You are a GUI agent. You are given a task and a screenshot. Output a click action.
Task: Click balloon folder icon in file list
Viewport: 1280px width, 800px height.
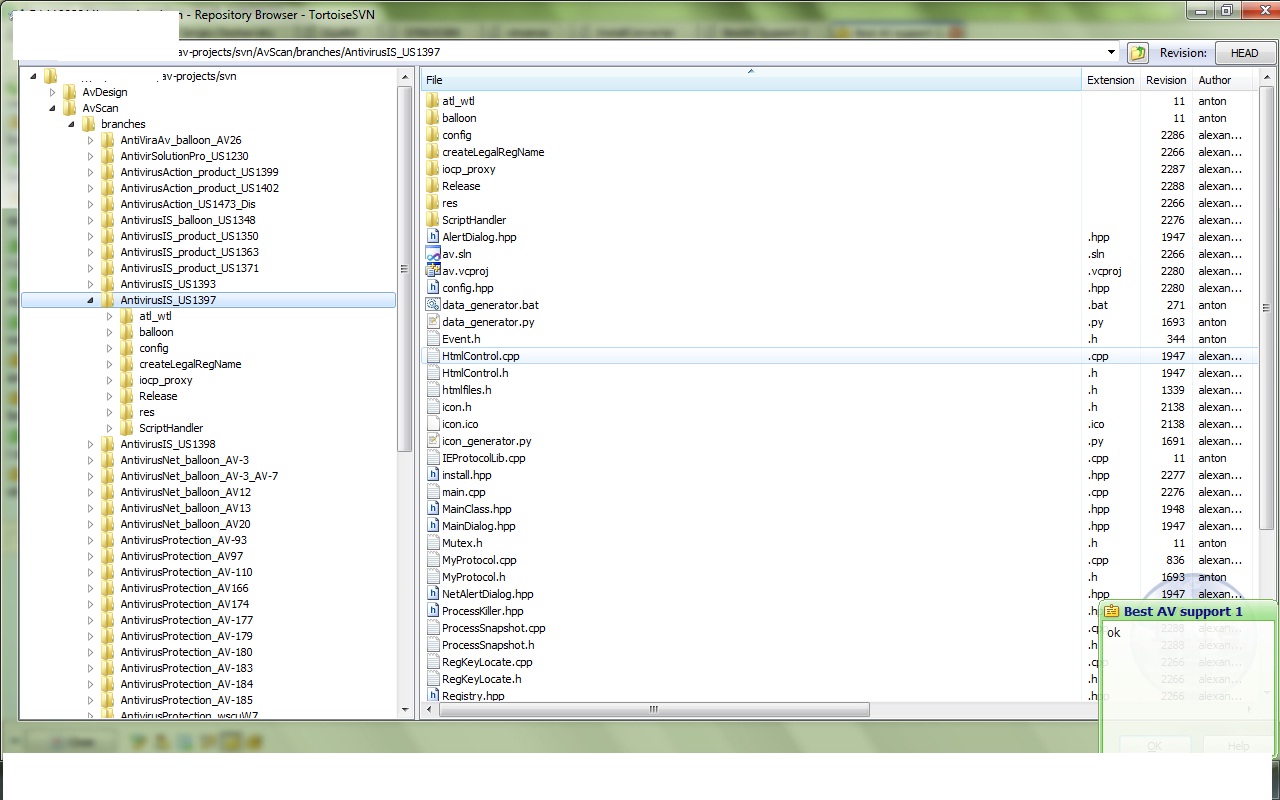click(x=433, y=118)
